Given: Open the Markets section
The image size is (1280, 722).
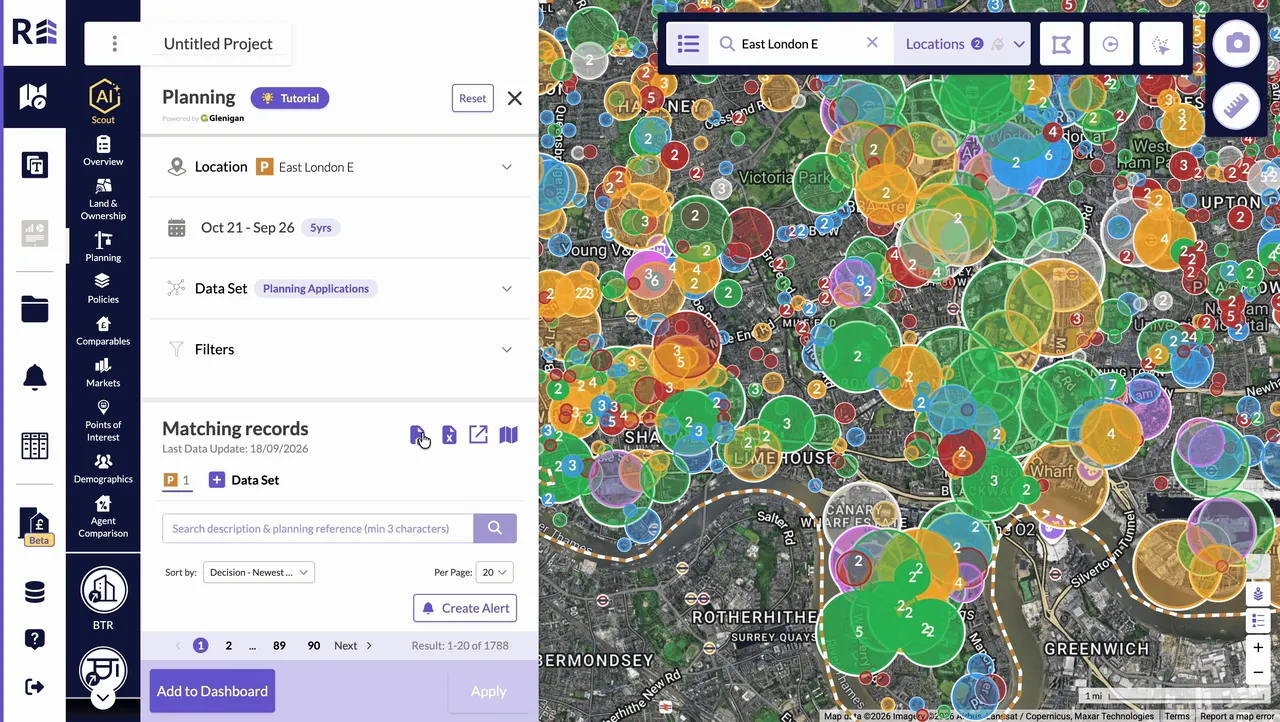Looking at the screenshot, I should [103, 373].
